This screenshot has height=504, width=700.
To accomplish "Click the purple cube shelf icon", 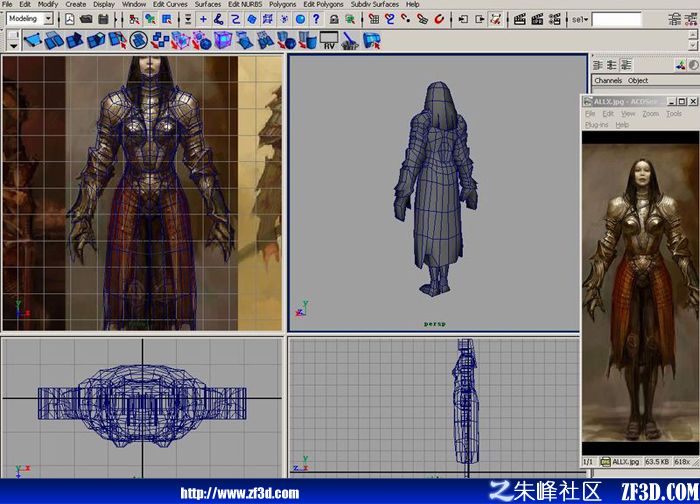I will pos(223,41).
